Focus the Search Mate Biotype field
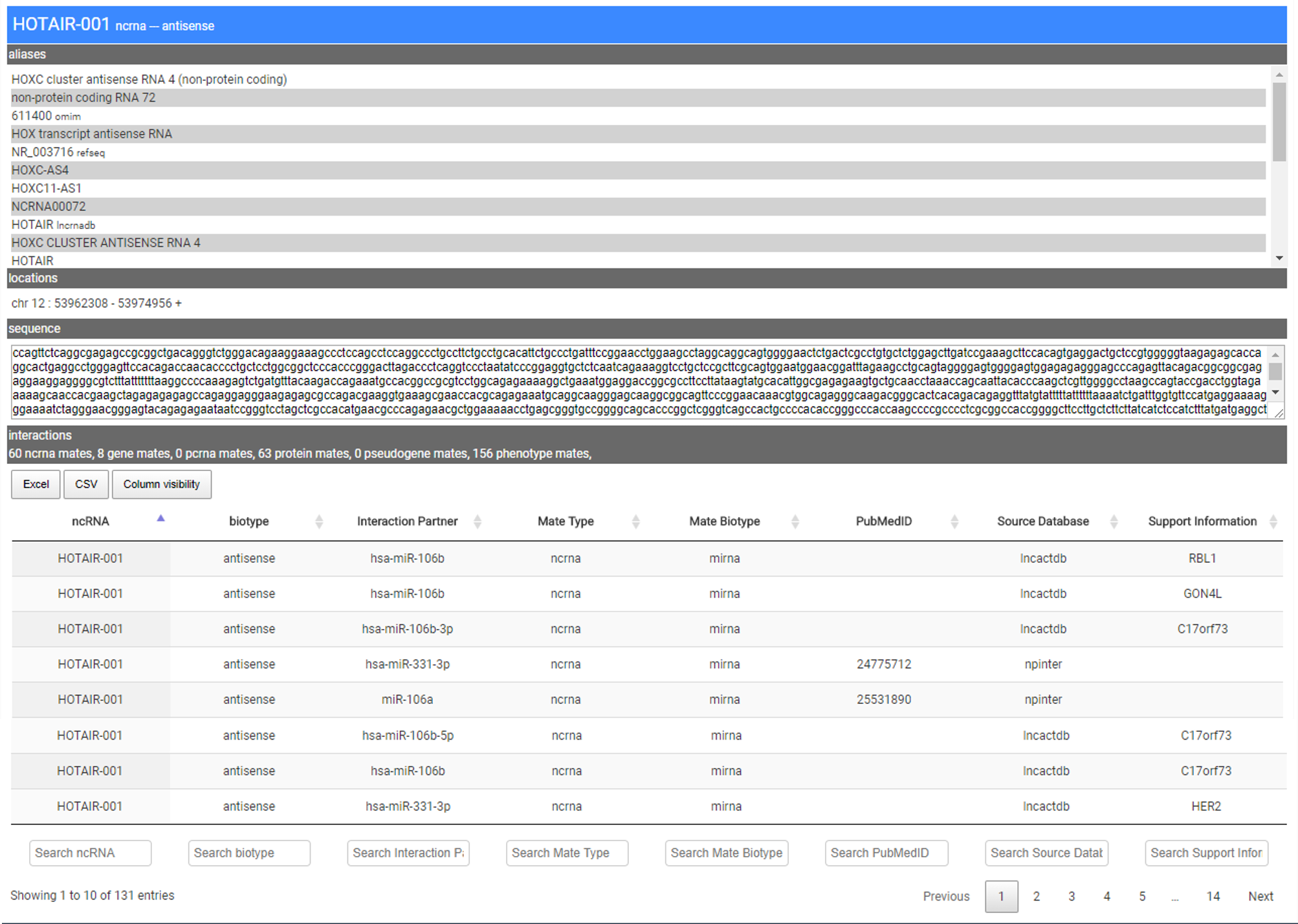The width and height of the screenshot is (1298, 924). click(x=726, y=853)
